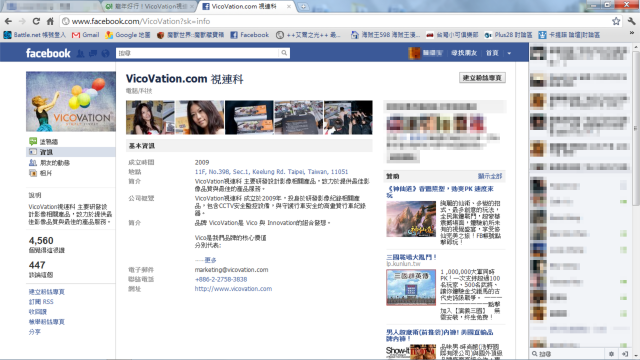Viewport: 640px width, 360px height.
Task: Click the browser forward arrow
Action: [x=22, y=21]
